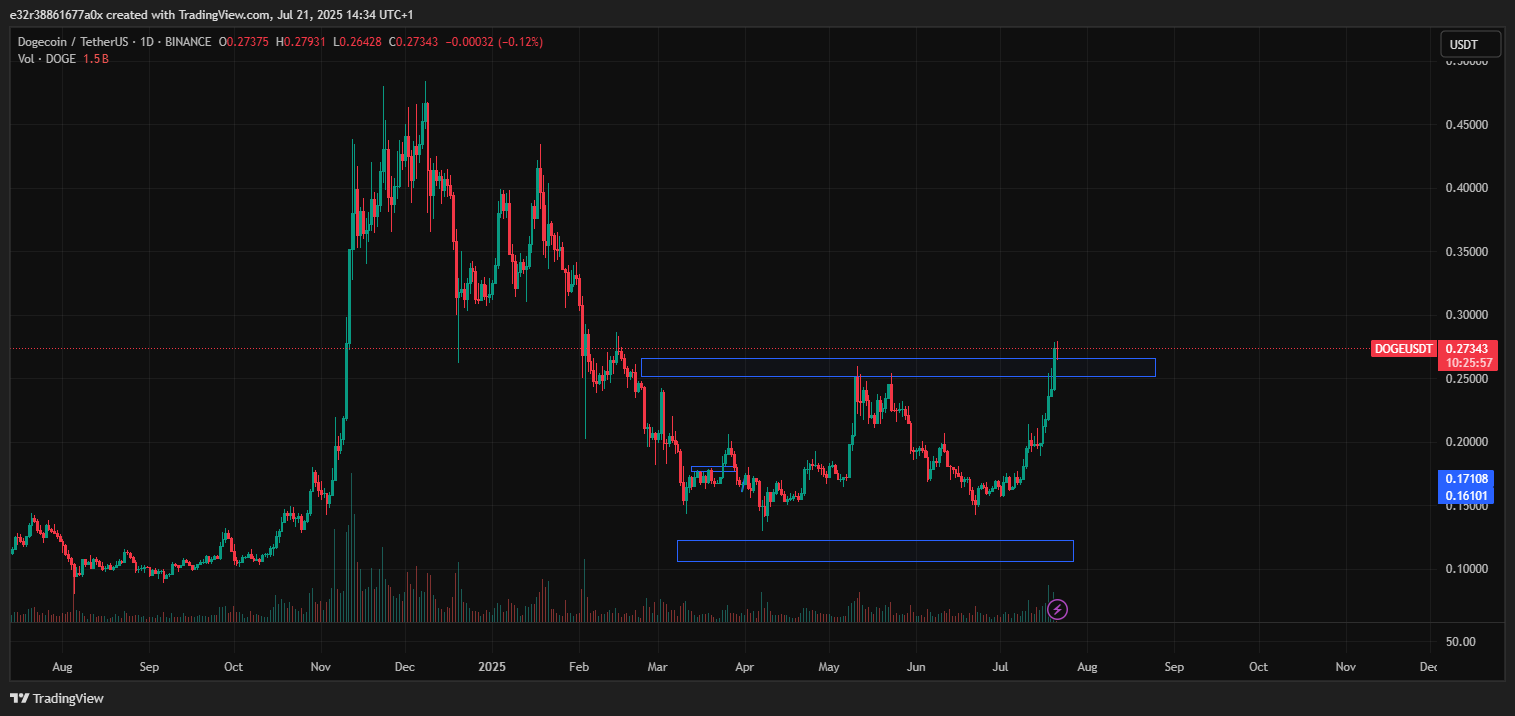Click the 1.5 B volume value
The height and width of the screenshot is (716, 1515).
pos(97,59)
